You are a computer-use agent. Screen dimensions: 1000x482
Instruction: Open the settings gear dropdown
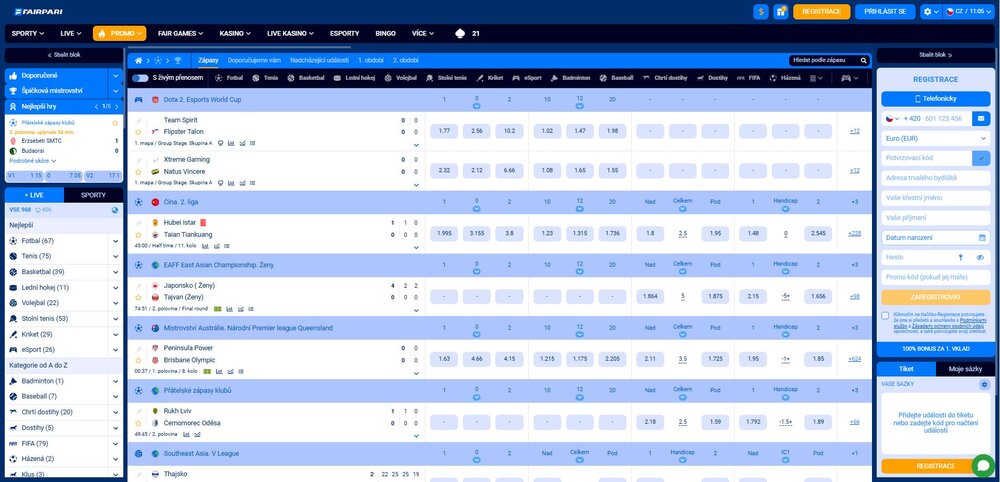pyautogui.click(x=930, y=12)
